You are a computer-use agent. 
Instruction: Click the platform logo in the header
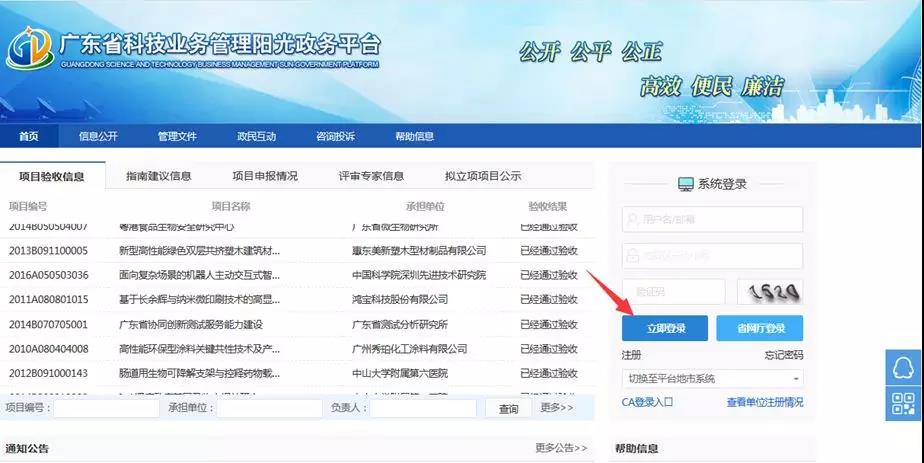(x=30, y=48)
